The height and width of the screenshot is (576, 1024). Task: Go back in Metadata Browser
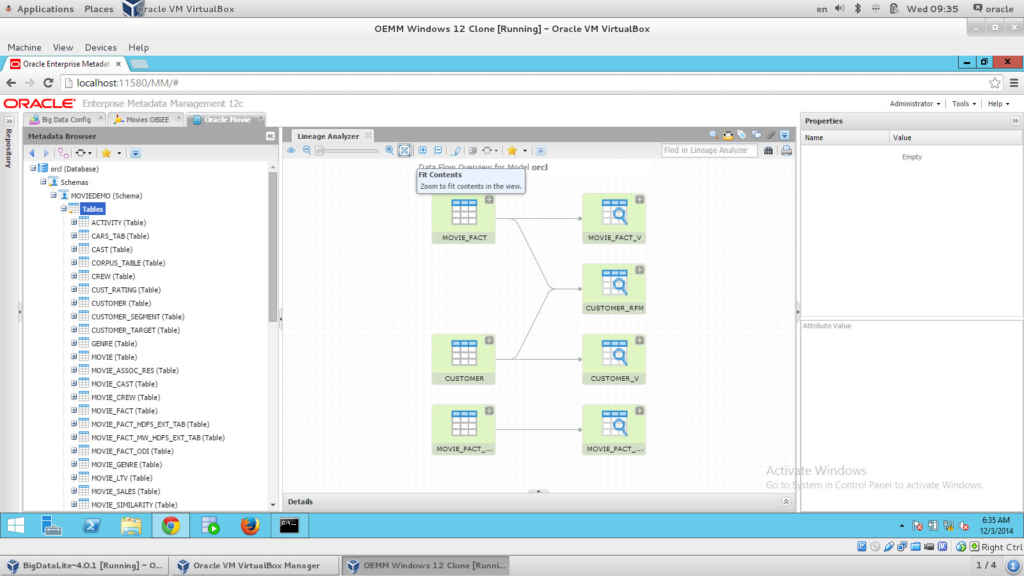pyautogui.click(x=32, y=153)
